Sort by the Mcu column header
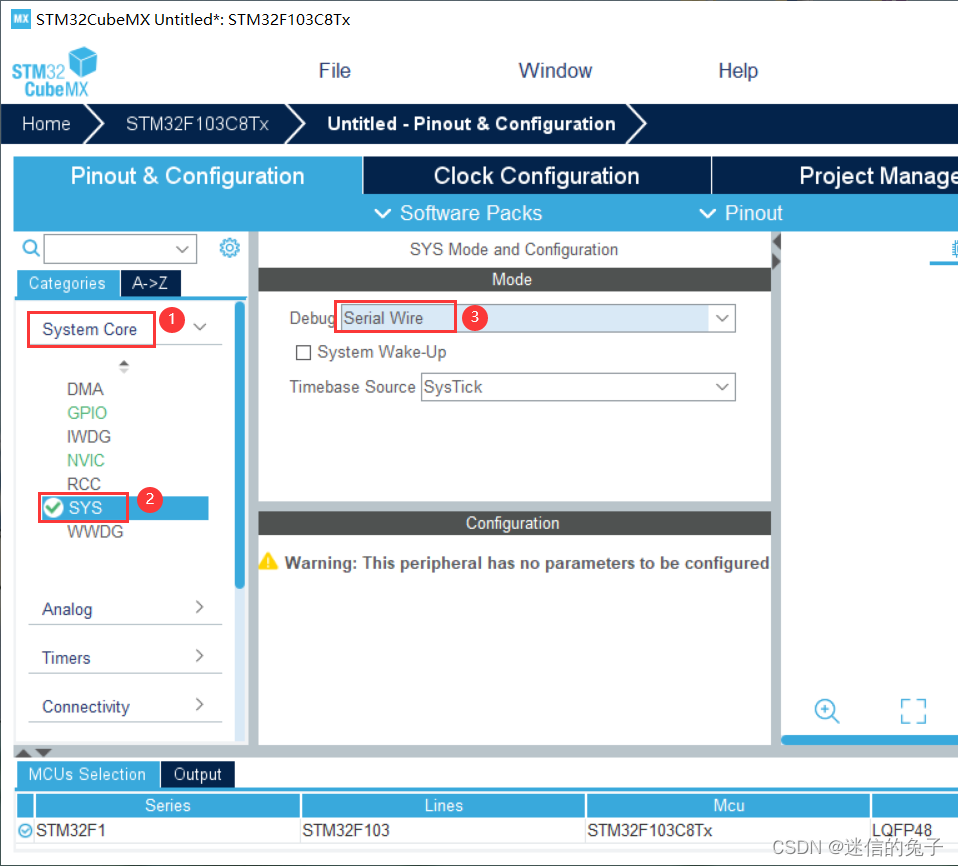This screenshot has width=958, height=866. [729, 805]
